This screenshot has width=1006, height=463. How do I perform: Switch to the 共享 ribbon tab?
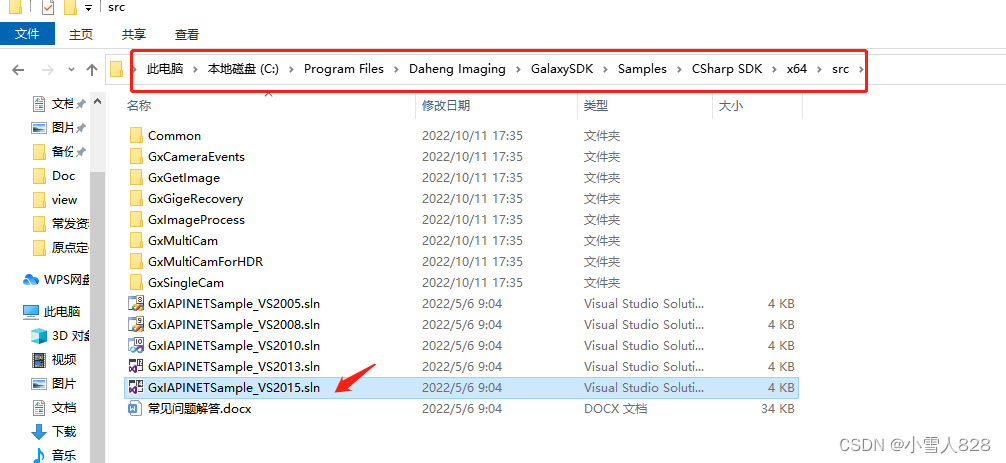click(133, 35)
